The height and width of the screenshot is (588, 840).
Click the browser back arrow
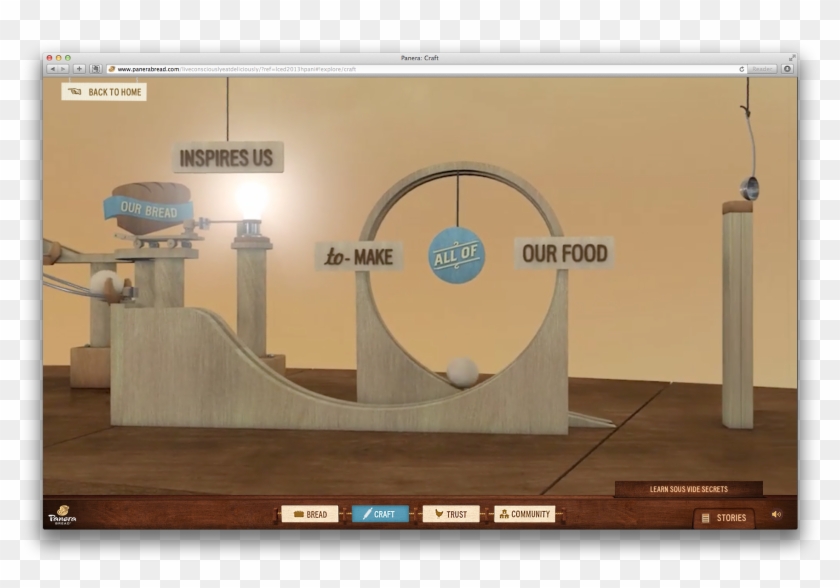52,69
